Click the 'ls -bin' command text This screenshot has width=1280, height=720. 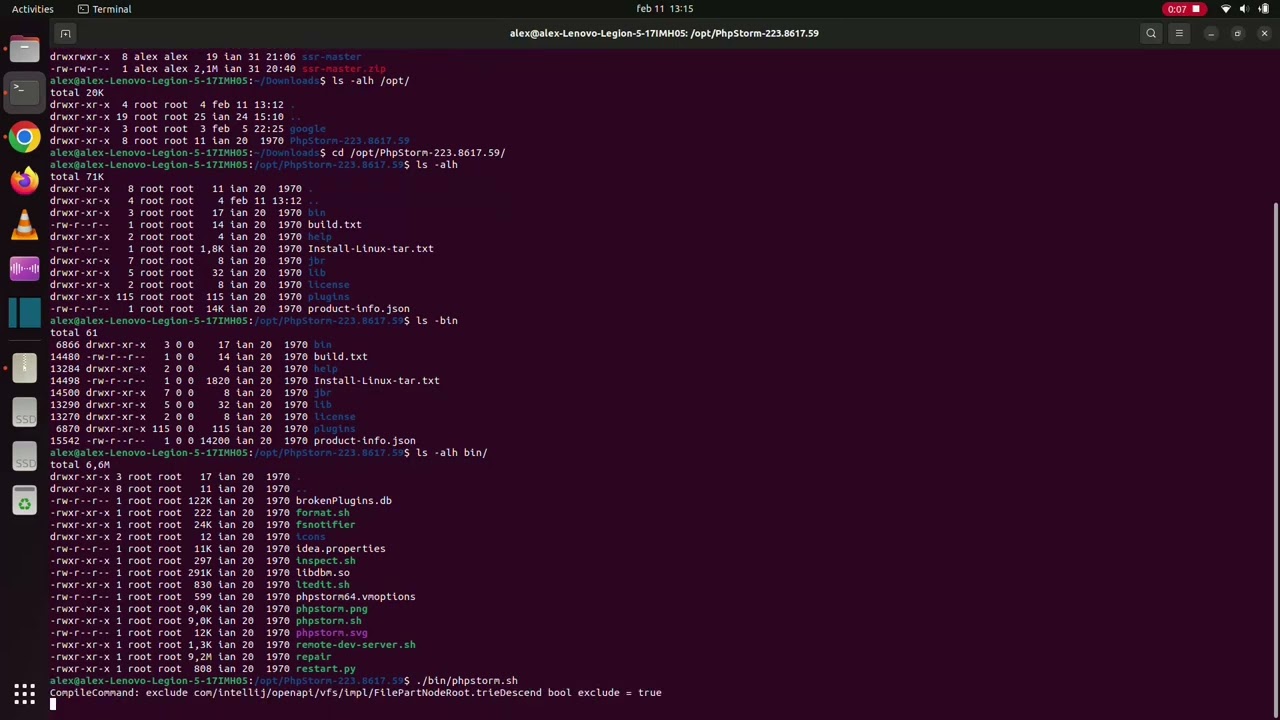(x=436, y=321)
